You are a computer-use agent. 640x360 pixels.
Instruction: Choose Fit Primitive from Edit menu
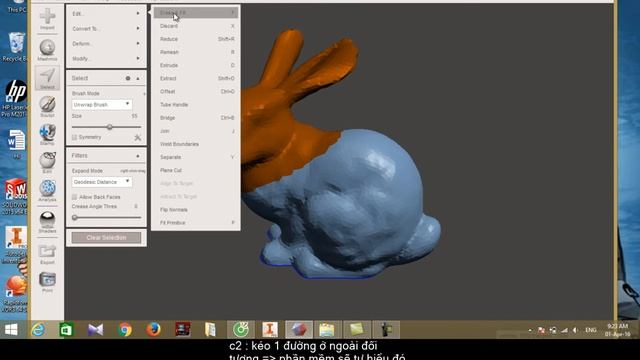pos(196,223)
